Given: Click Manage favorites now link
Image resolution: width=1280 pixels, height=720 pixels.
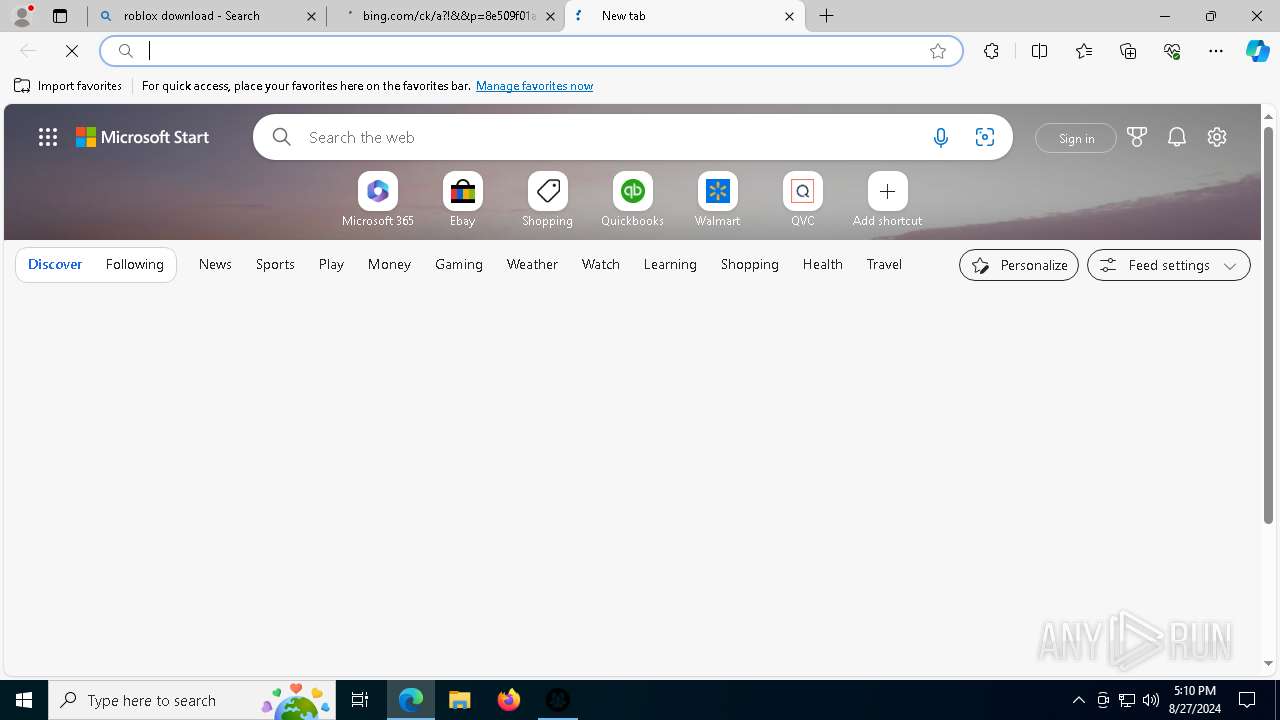Looking at the screenshot, I should point(534,86).
